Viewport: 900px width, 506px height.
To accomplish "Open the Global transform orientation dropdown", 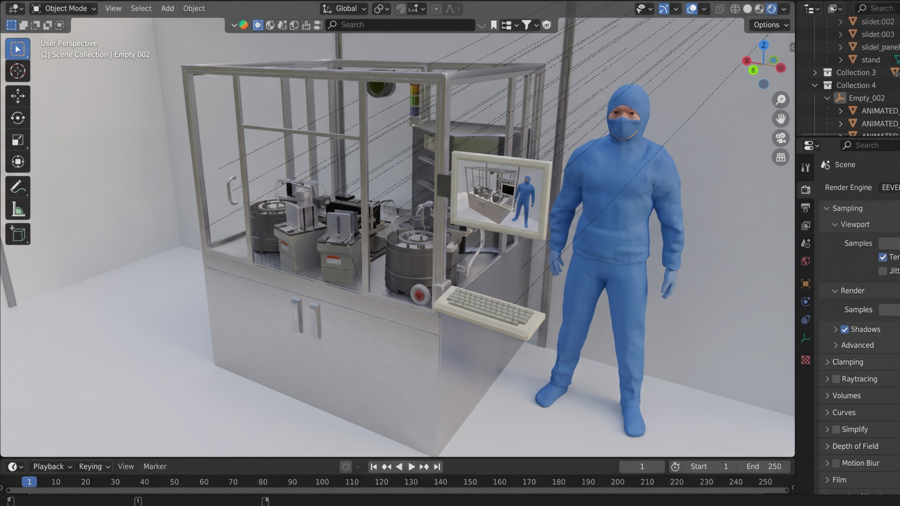I will click(x=344, y=9).
